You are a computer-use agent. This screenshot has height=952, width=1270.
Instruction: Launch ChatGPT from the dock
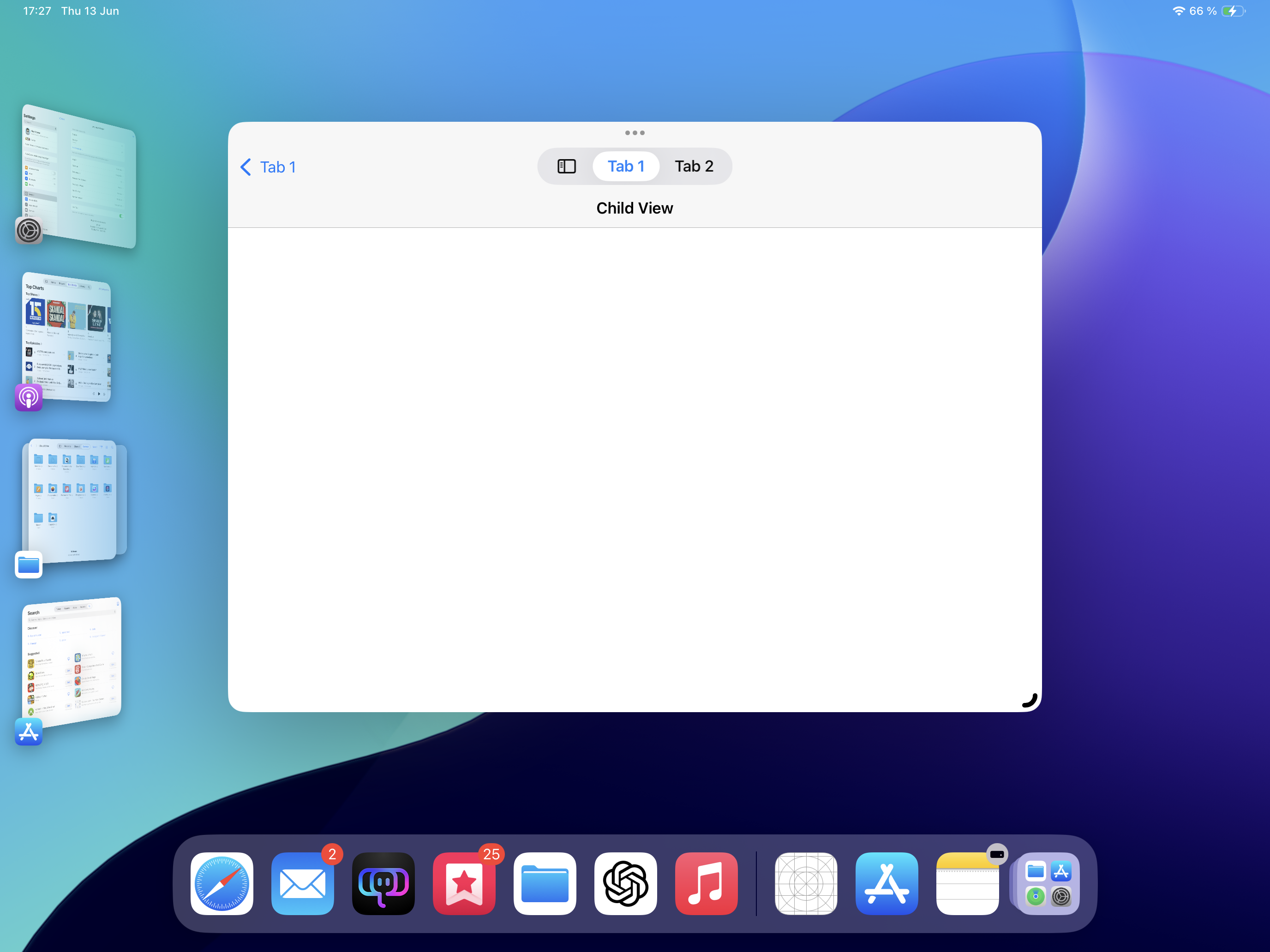[x=625, y=883]
